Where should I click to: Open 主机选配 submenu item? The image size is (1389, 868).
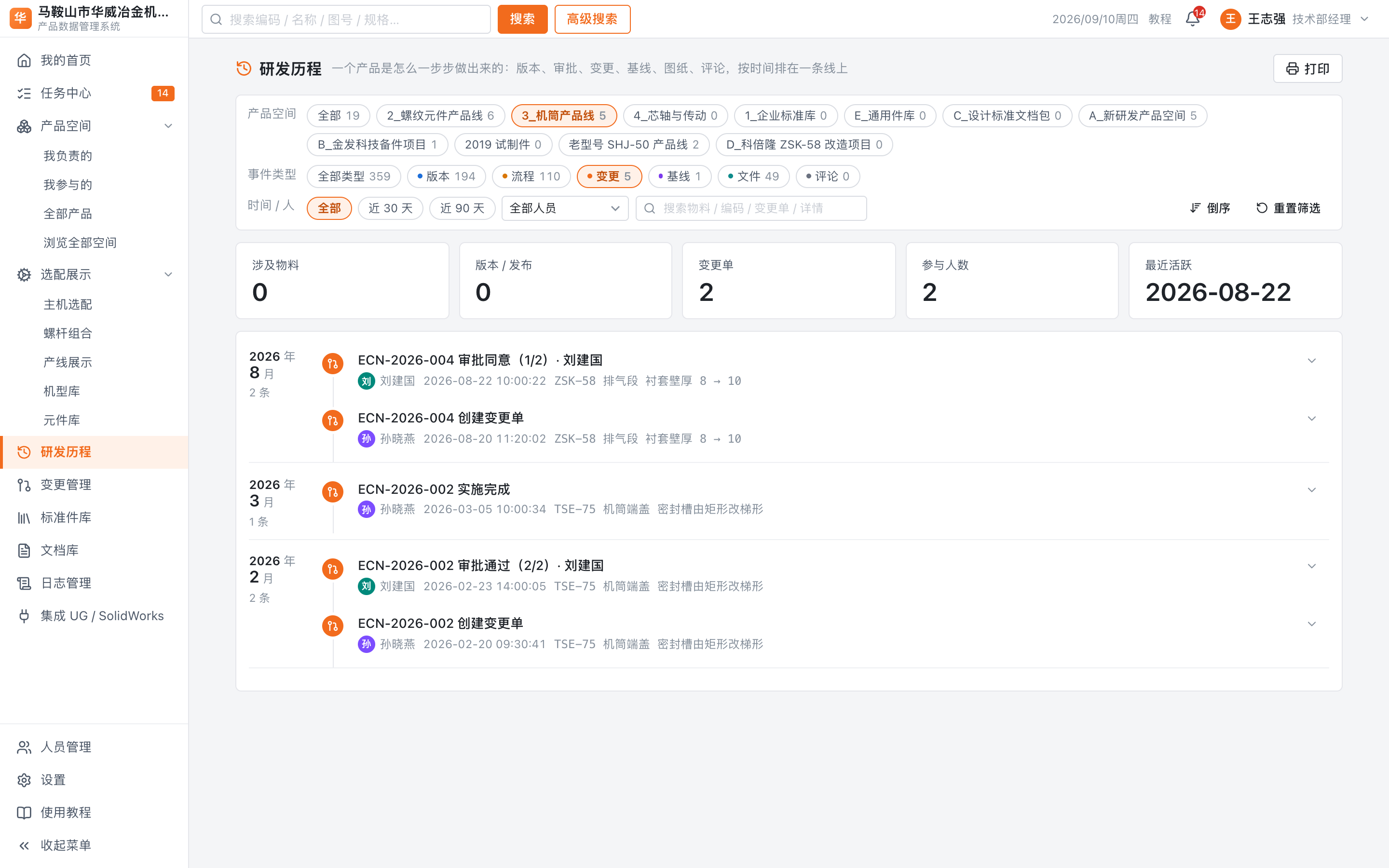(x=68, y=304)
